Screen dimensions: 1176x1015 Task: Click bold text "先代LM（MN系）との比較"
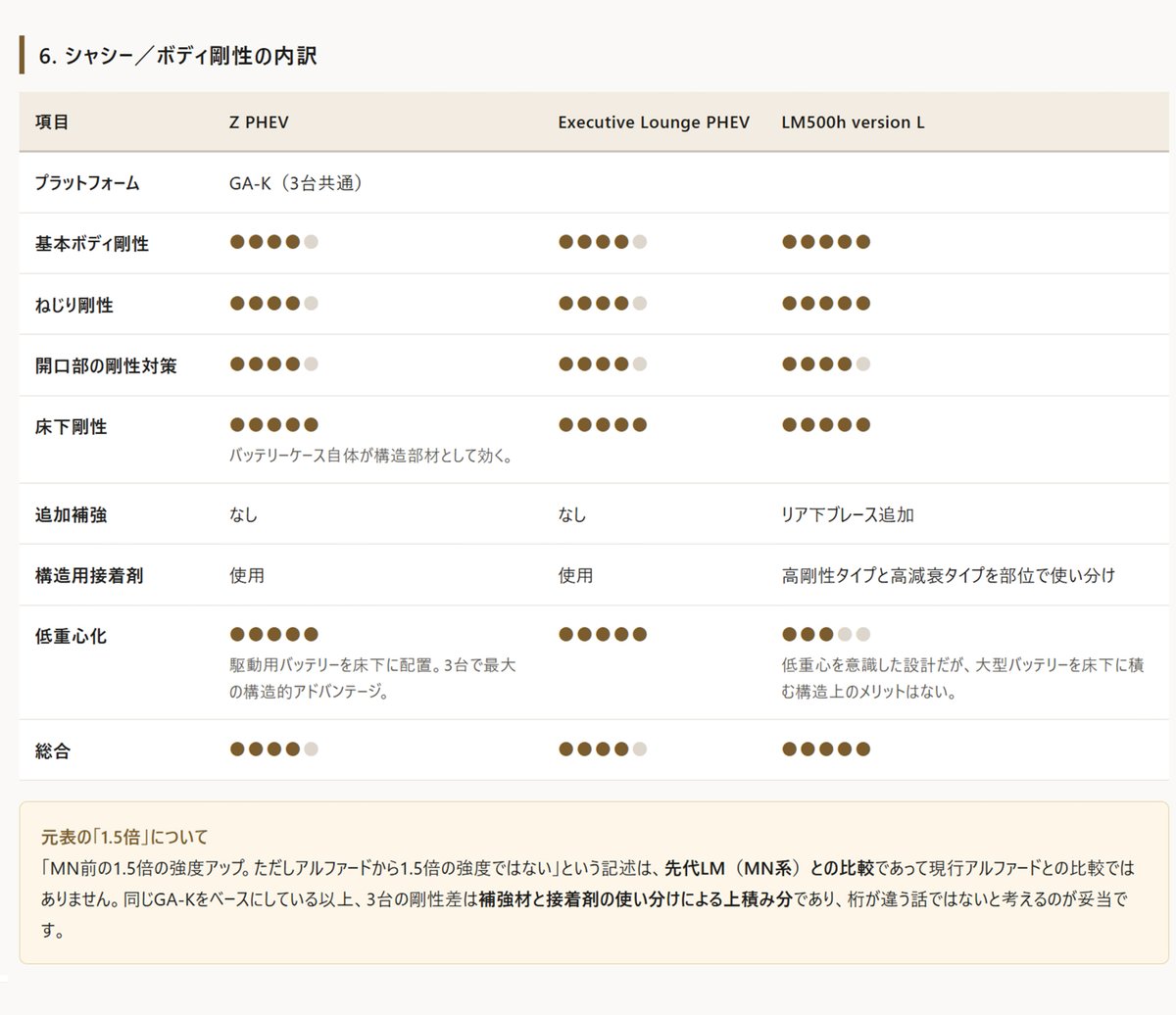pyautogui.click(x=769, y=868)
